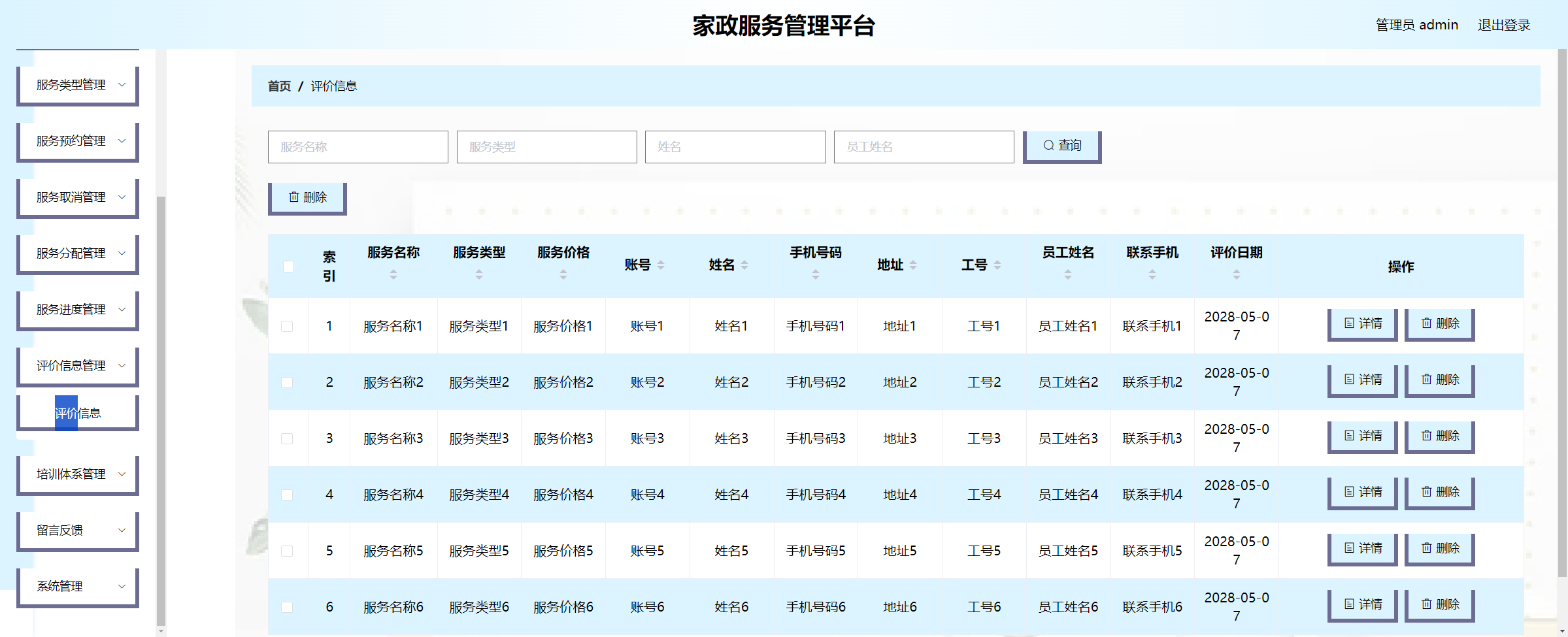Screen dimensions: 1568x637
Task: Click cell 手机号码5
Action: [x=816, y=551]
